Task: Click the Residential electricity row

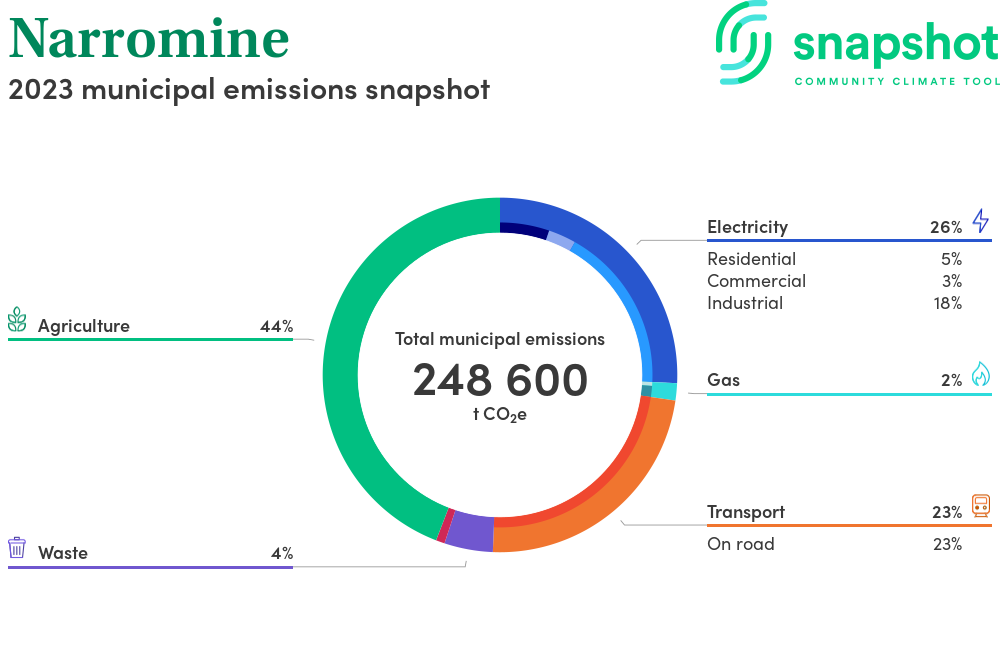Action: pyautogui.click(x=751, y=259)
